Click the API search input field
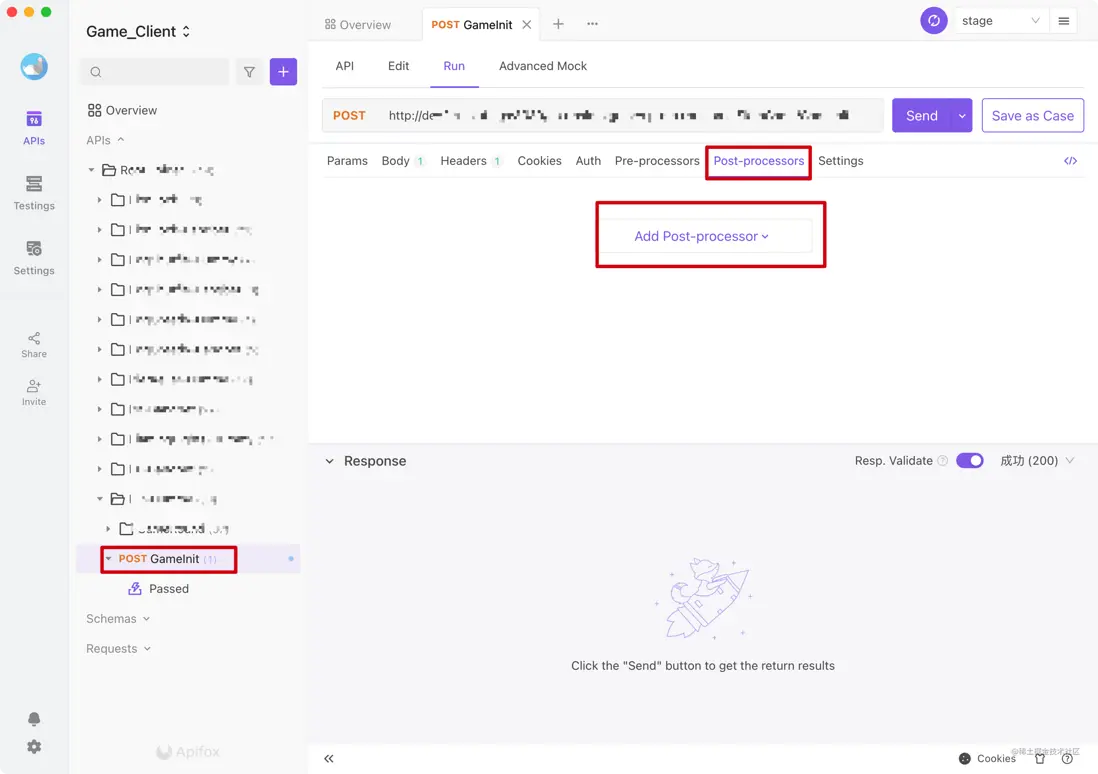This screenshot has height=774, width=1098. click(x=155, y=72)
